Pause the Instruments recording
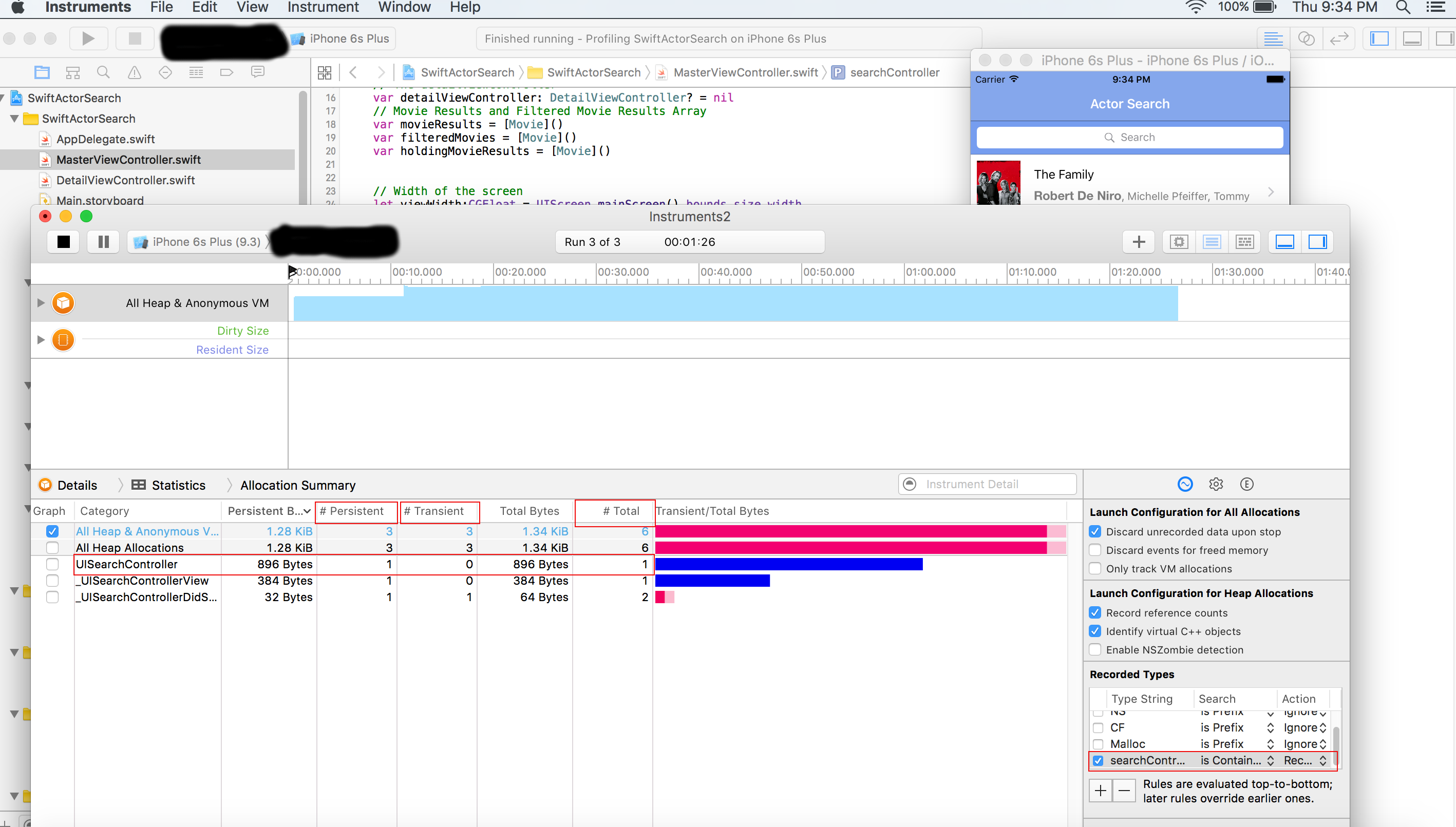This screenshot has width=1456, height=827. coord(103,242)
